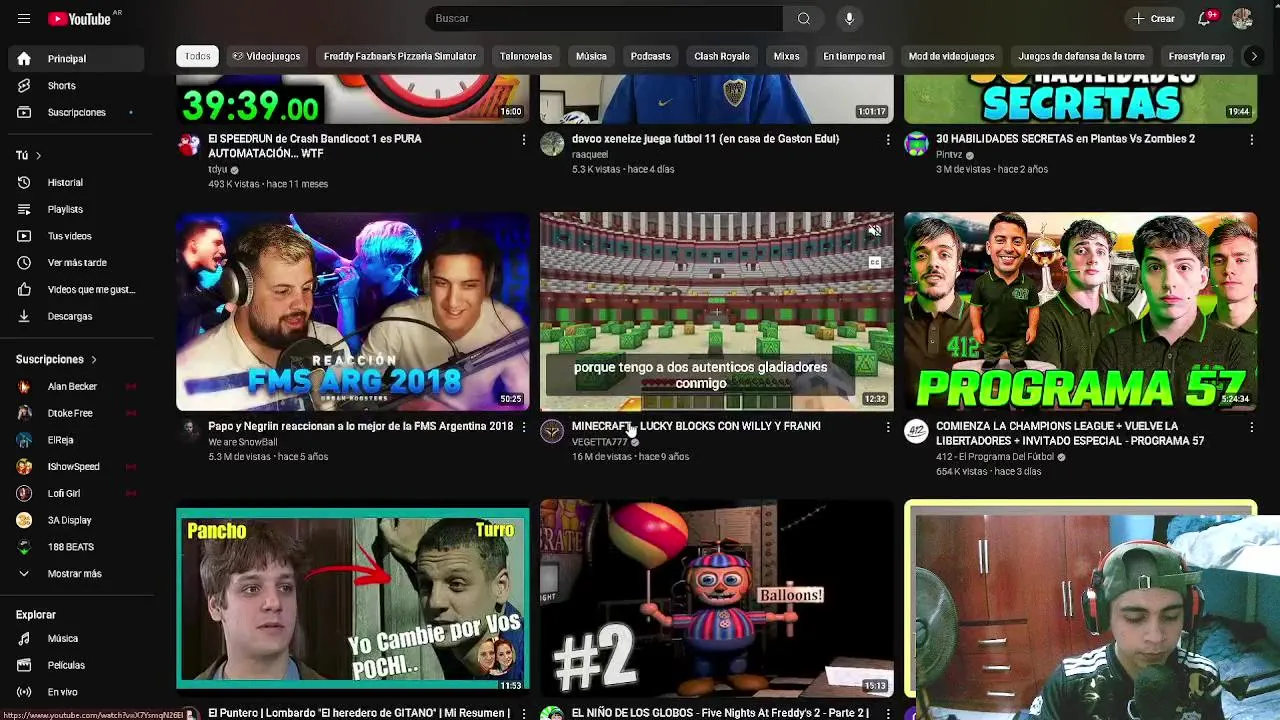
Task: Open Música under Explorar
Action: coord(76,638)
